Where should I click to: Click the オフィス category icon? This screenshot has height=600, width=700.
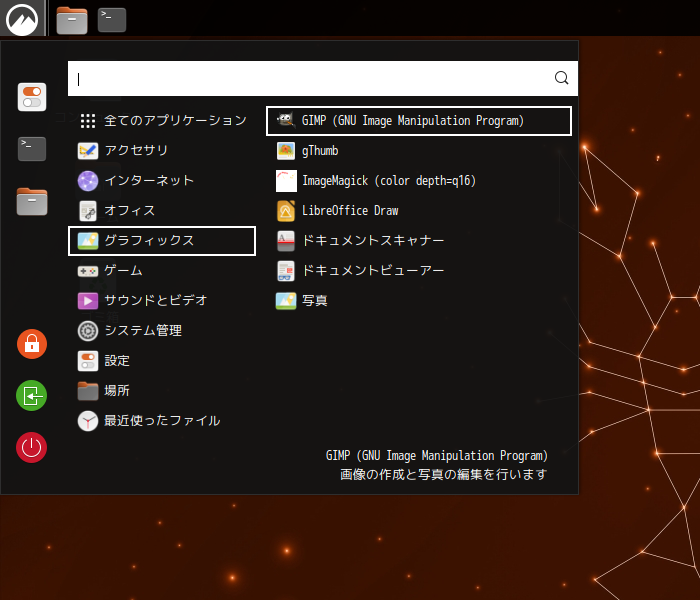tap(88, 211)
